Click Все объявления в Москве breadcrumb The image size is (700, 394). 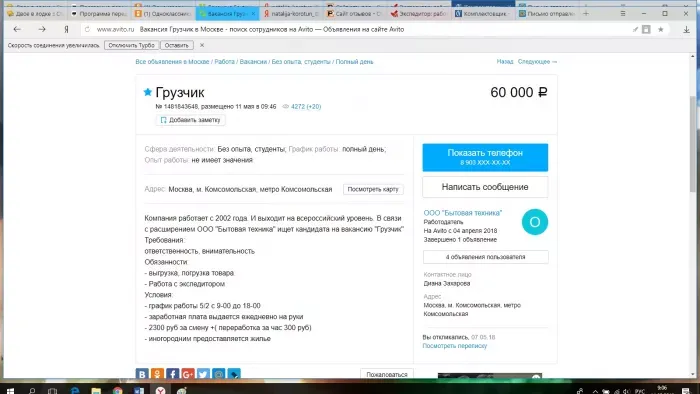pyautogui.click(x=172, y=62)
